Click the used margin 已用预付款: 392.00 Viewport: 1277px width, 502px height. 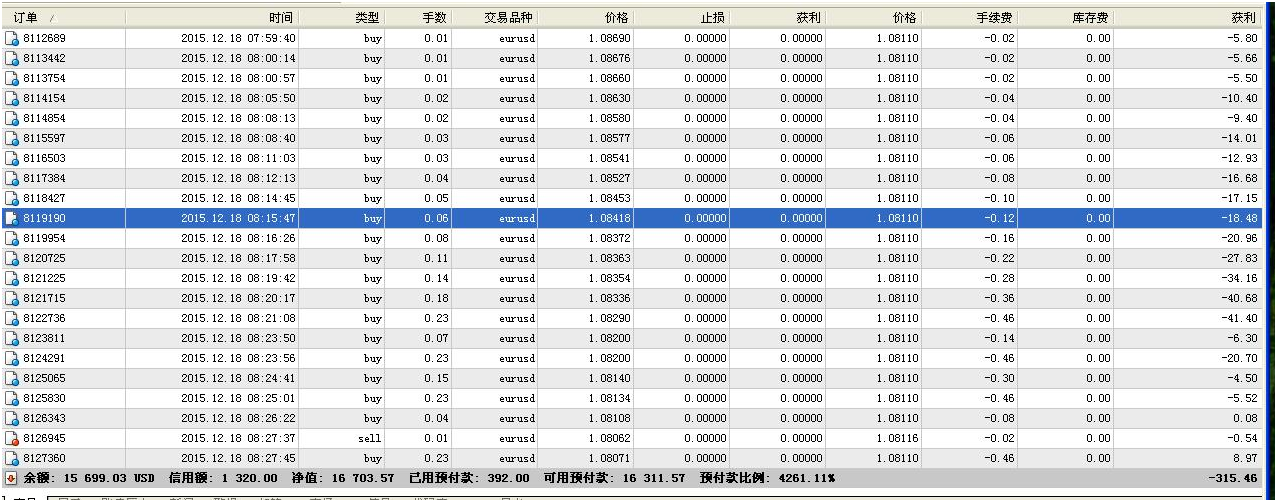click(x=469, y=478)
